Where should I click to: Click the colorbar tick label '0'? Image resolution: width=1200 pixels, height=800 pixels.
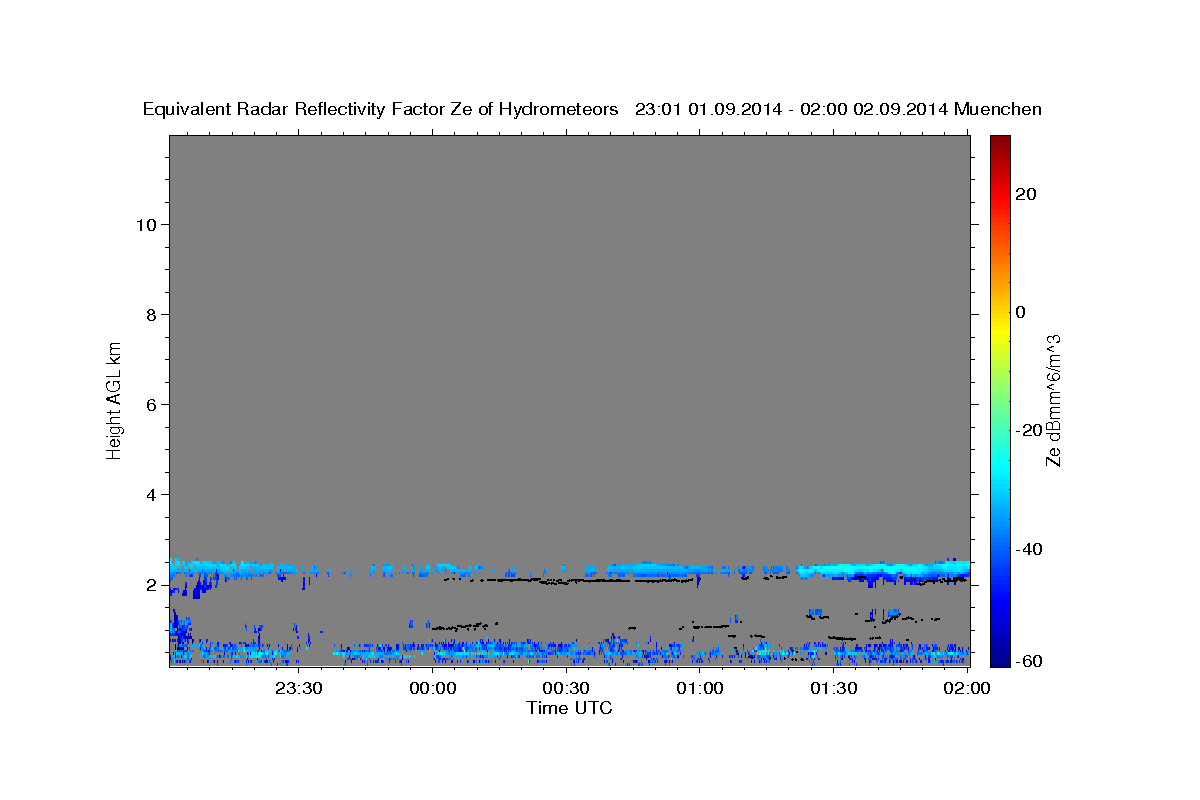coord(1021,312)
